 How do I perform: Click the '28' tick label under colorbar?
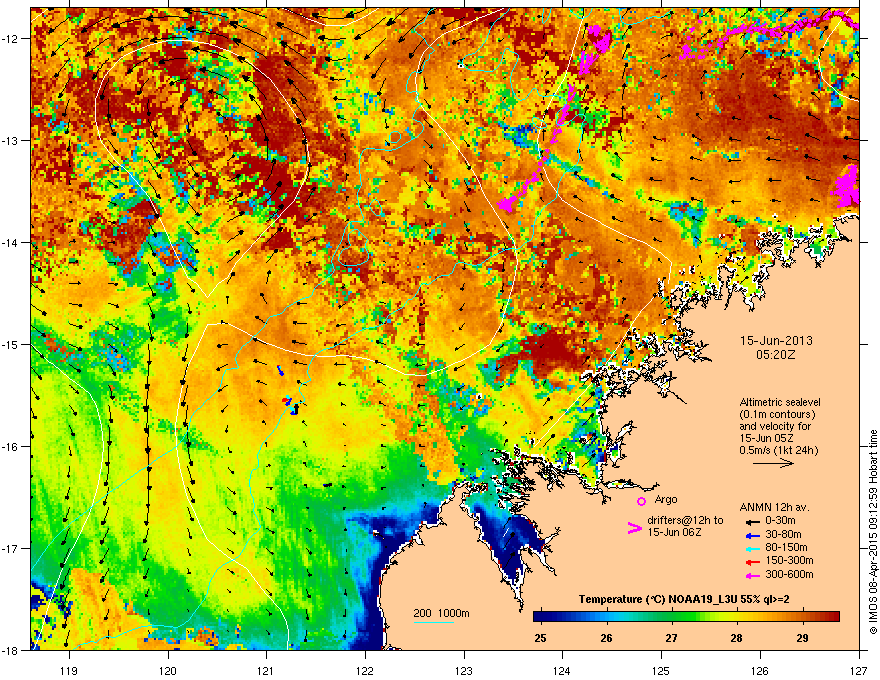[x=736, y=638]
